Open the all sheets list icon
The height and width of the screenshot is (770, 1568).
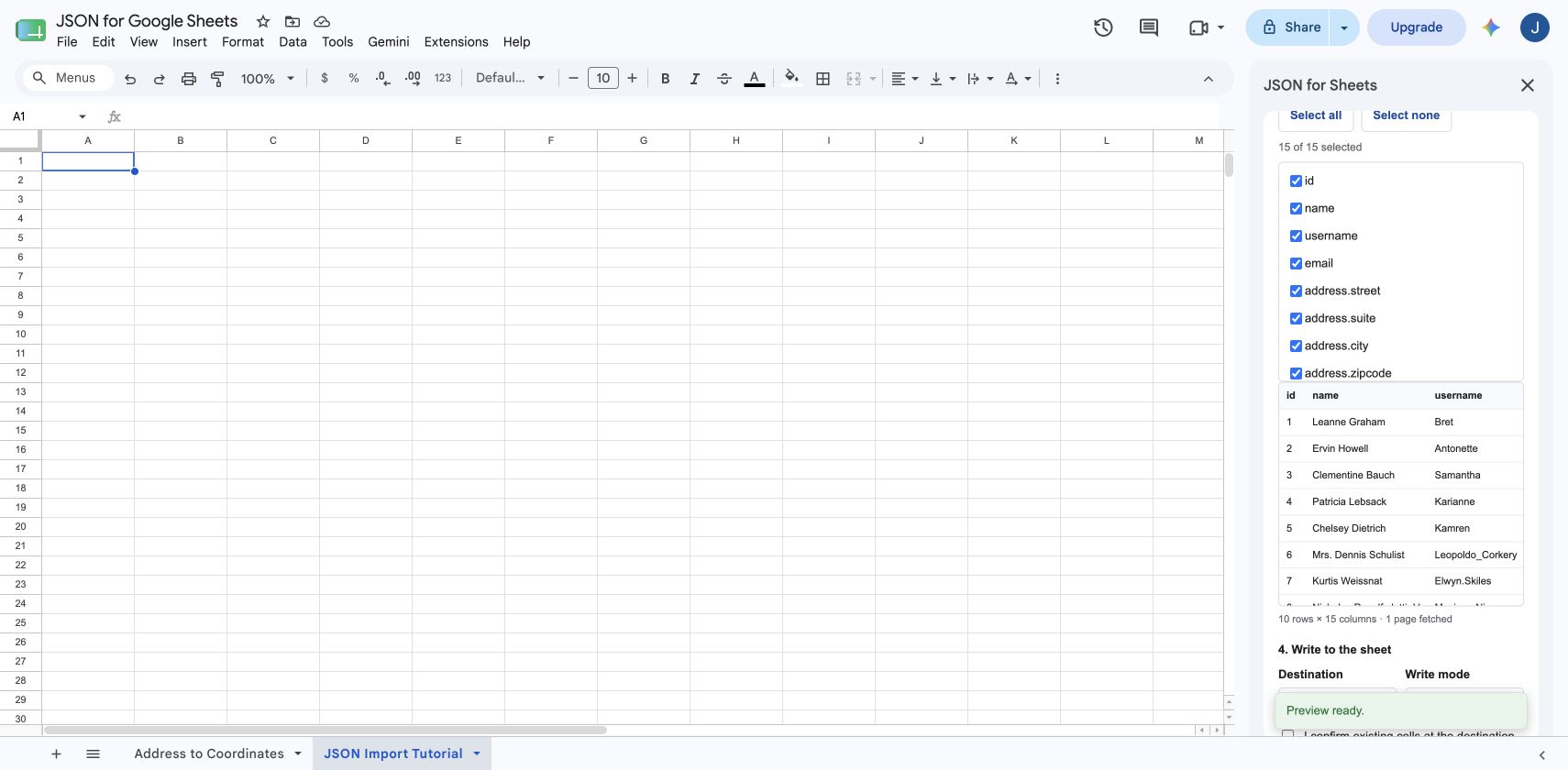[x=93, y=753]
